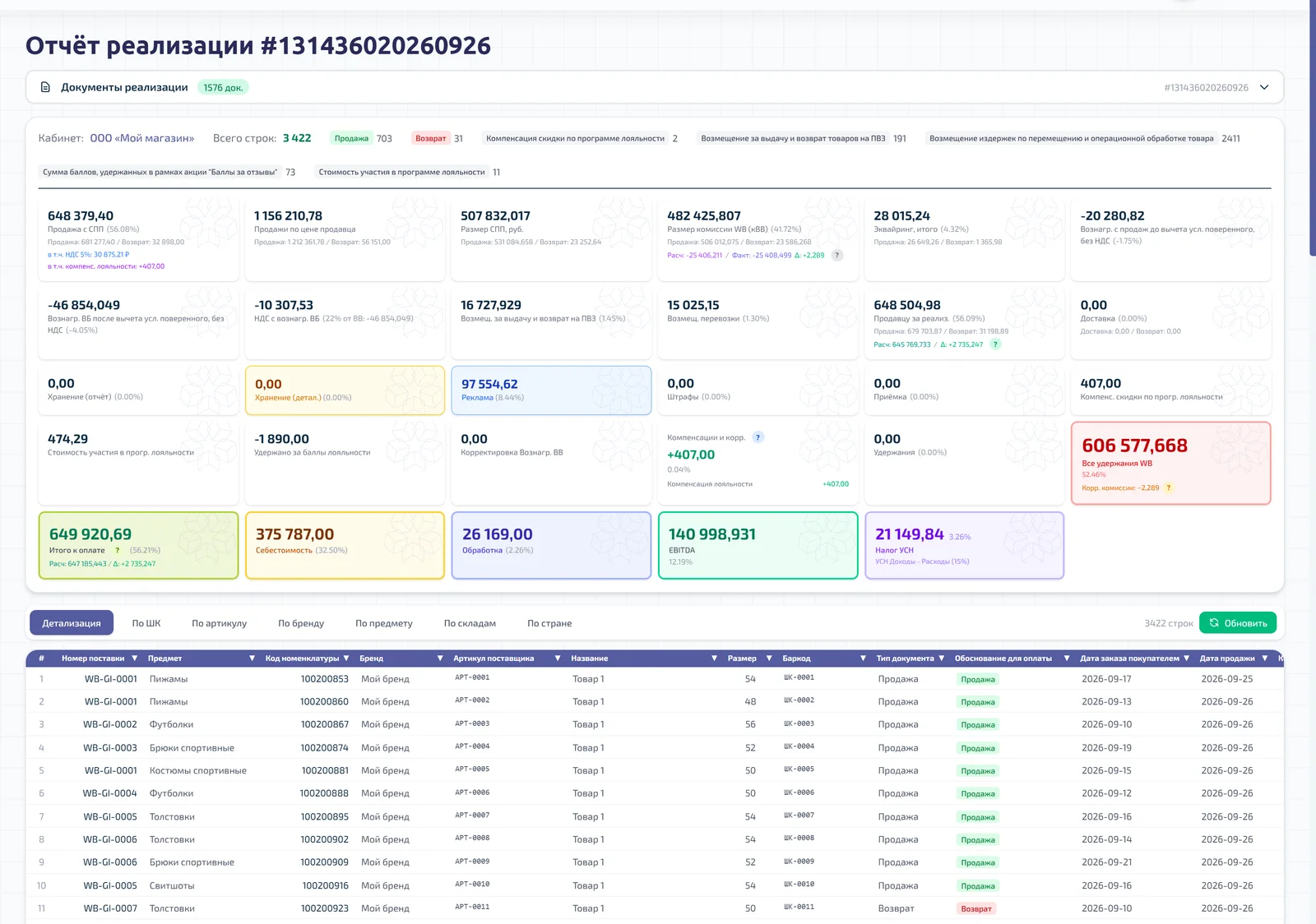Switch to the Детализация tab

coord(72,623)
